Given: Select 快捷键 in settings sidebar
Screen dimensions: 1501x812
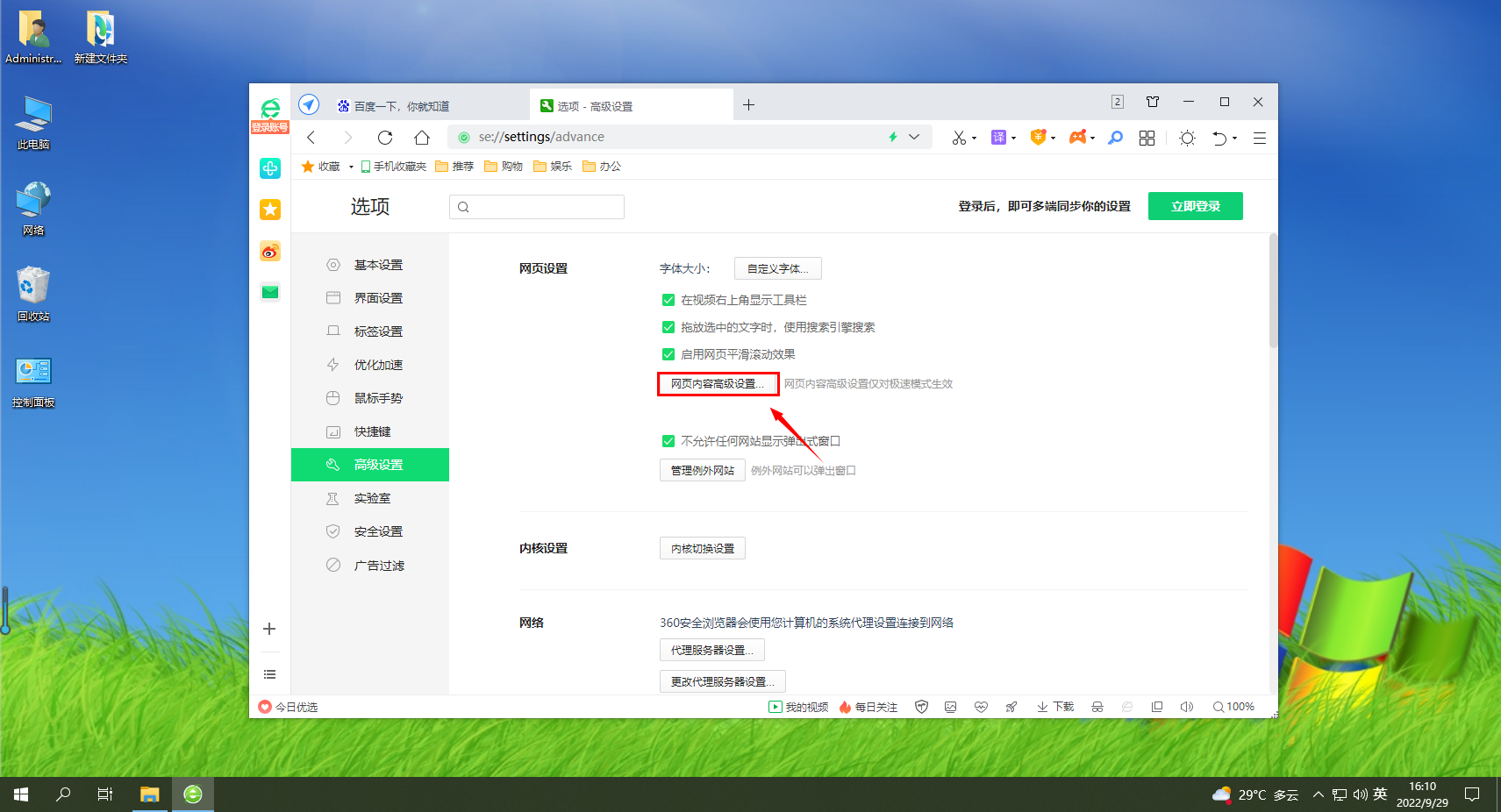Looking at the screenshot, I should pyautogui.click(x=370, y=431).
